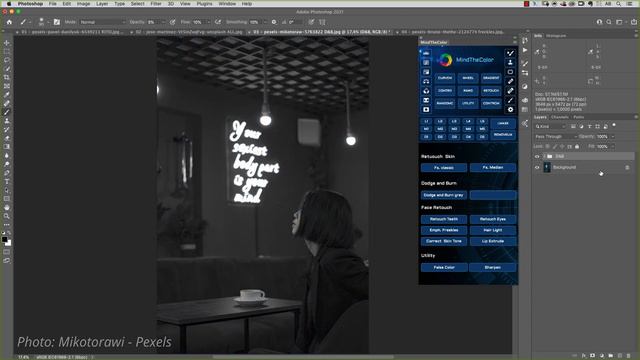The width and height of the screenshot is (640, 360).
Task: Toggle pressure for opacity icon in options bar
Action: tap(173, 22)
